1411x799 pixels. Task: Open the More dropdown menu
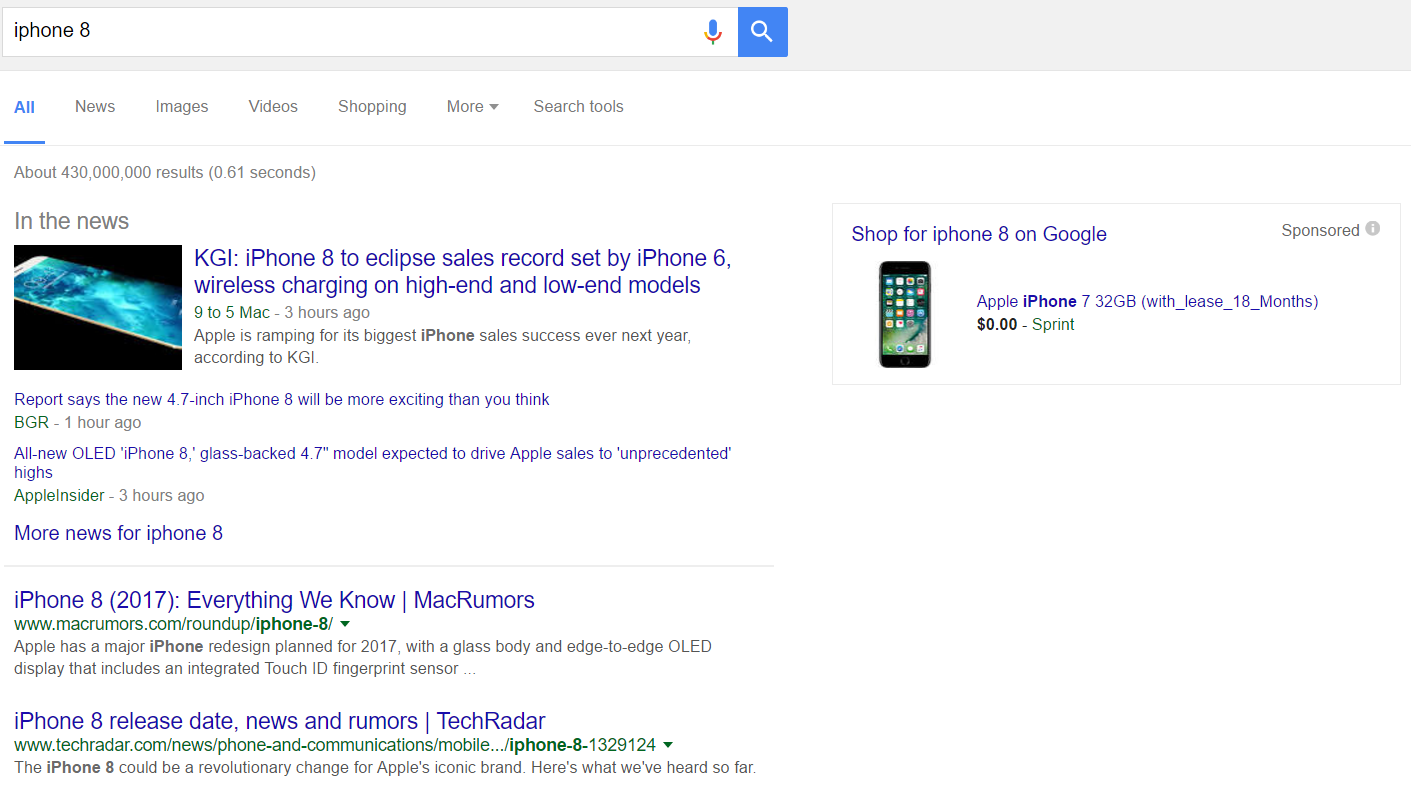[472, 107]
